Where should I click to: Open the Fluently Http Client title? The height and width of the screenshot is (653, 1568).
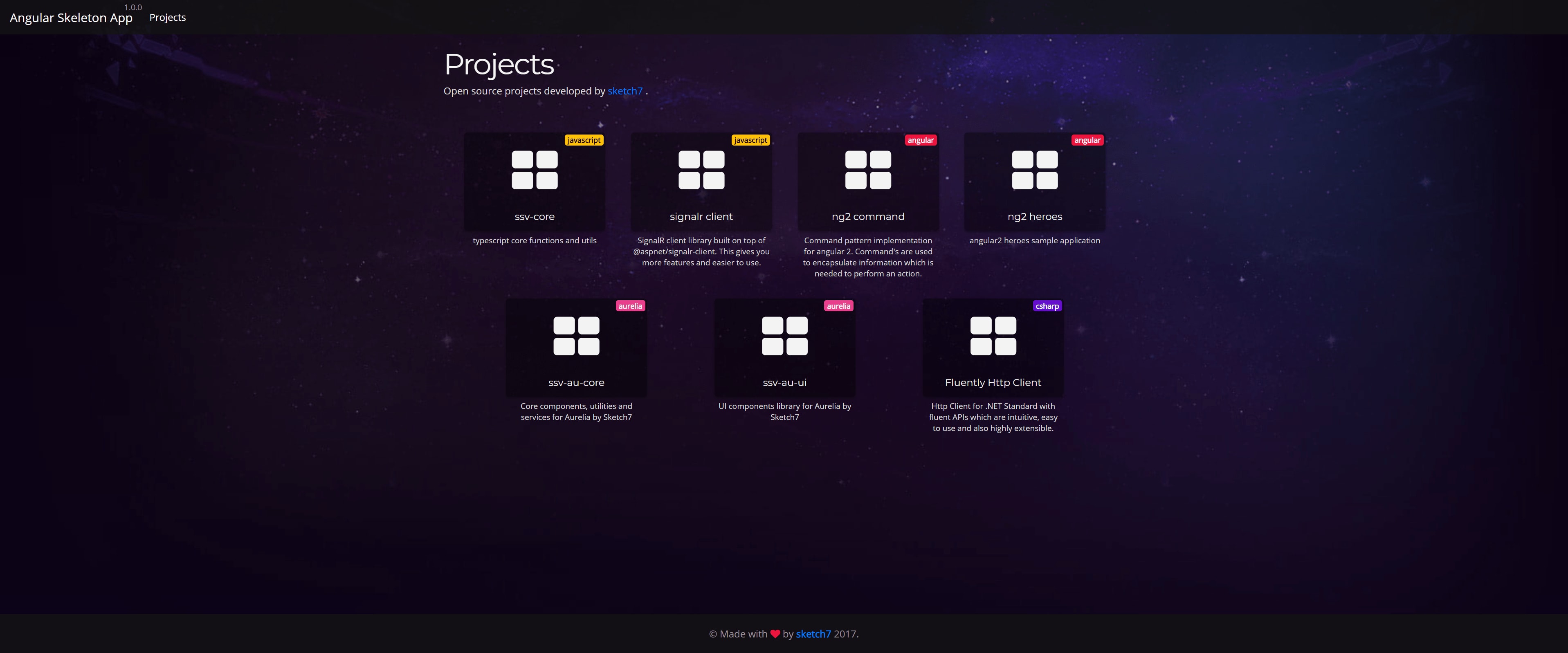click(993, 383)
